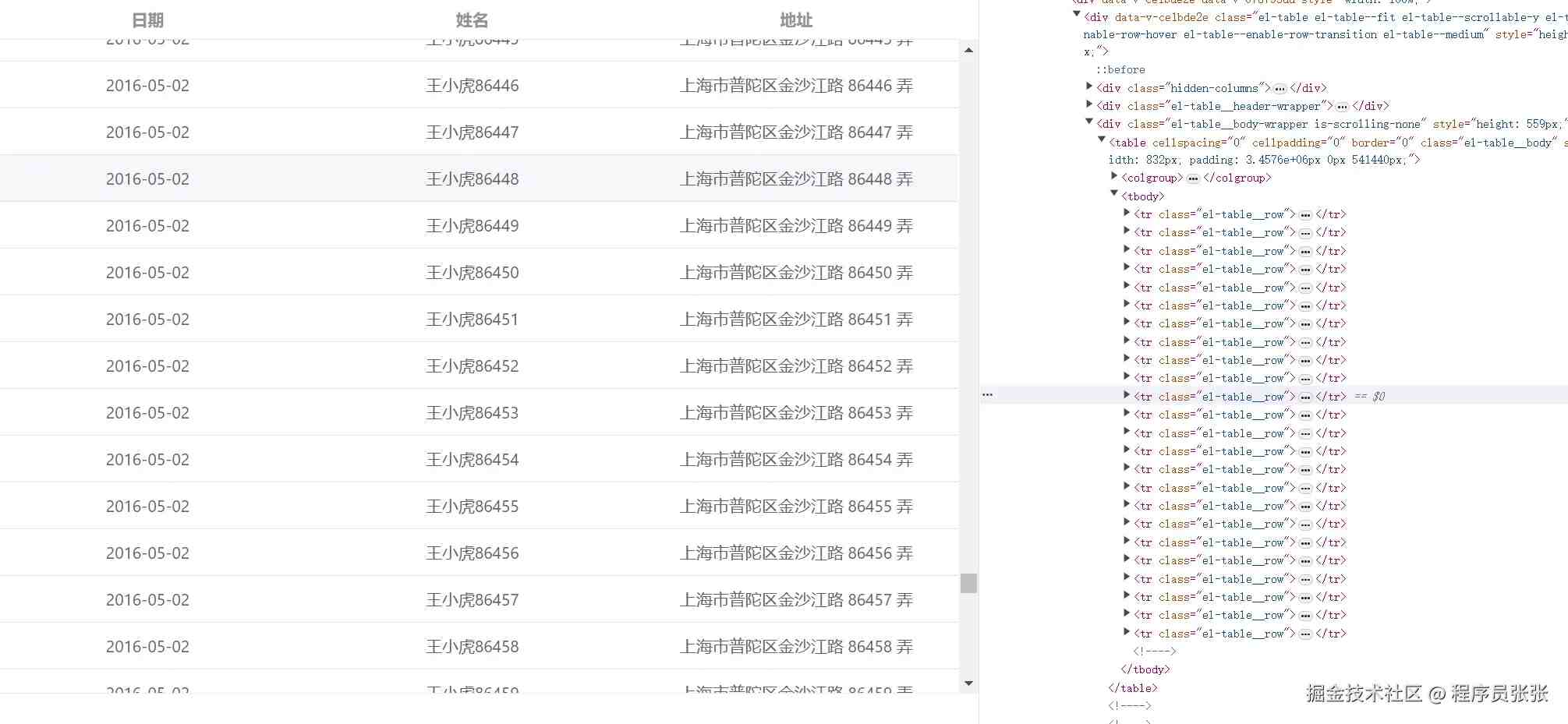1568x724 pixels.
Task: Select the 姓名 column header
Action: tap(472, 20)
